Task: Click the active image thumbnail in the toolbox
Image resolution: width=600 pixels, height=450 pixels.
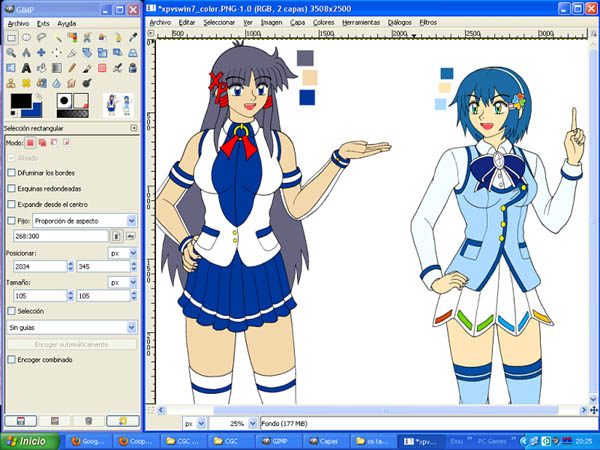Action: (x=118, y=105)
